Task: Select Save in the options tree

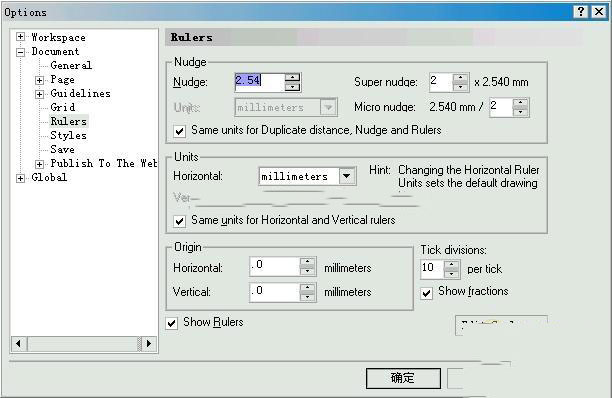Action: coord(62,149)
